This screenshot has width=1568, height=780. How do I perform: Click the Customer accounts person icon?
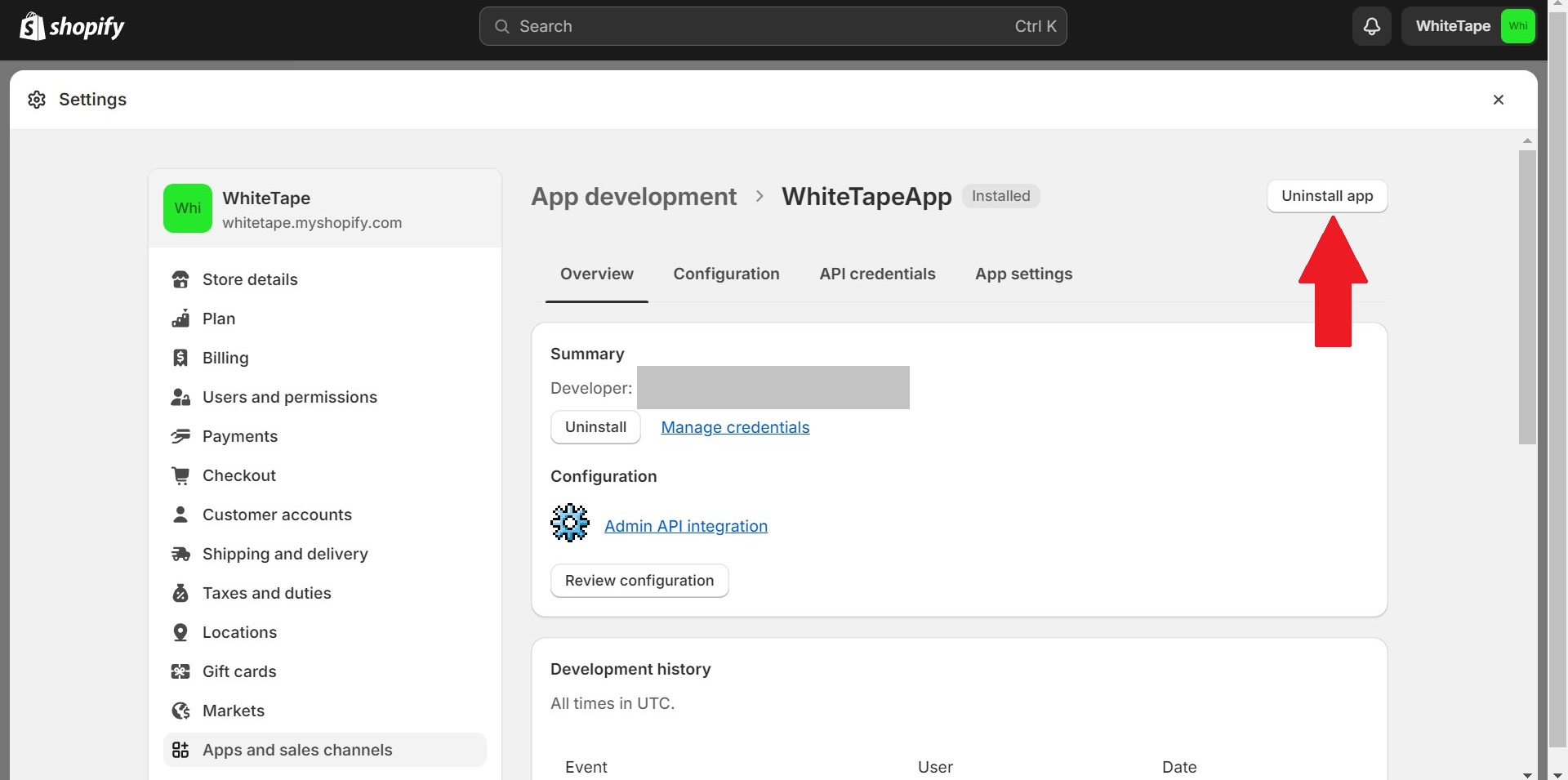[x=180, y=515]
